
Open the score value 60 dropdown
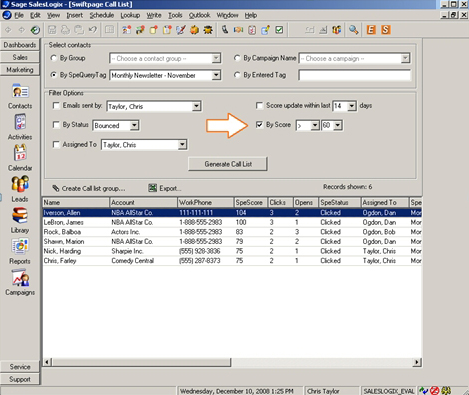(338, 125)
